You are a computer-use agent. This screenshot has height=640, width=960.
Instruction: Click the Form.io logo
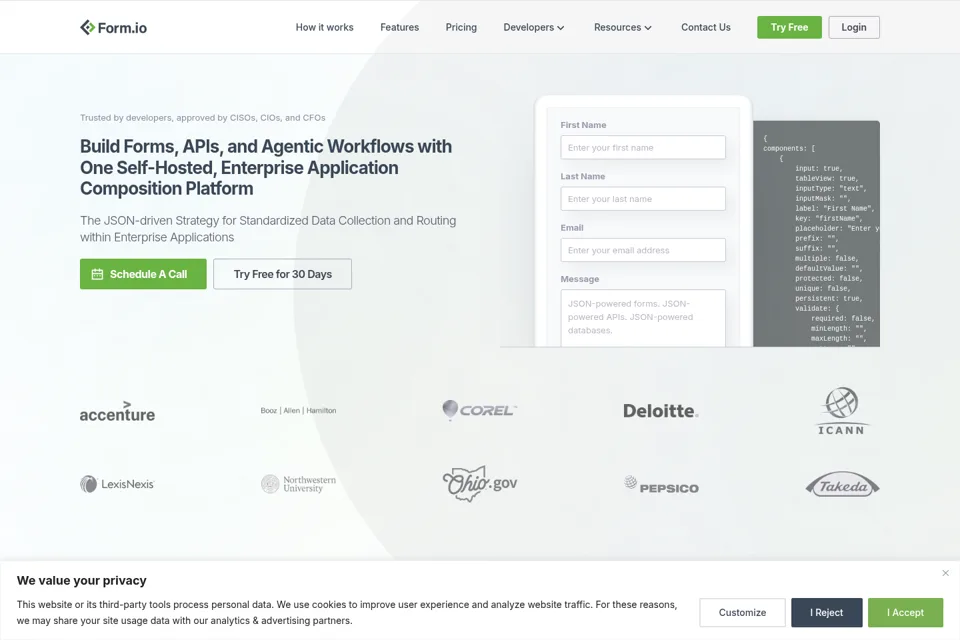(113, 28)
